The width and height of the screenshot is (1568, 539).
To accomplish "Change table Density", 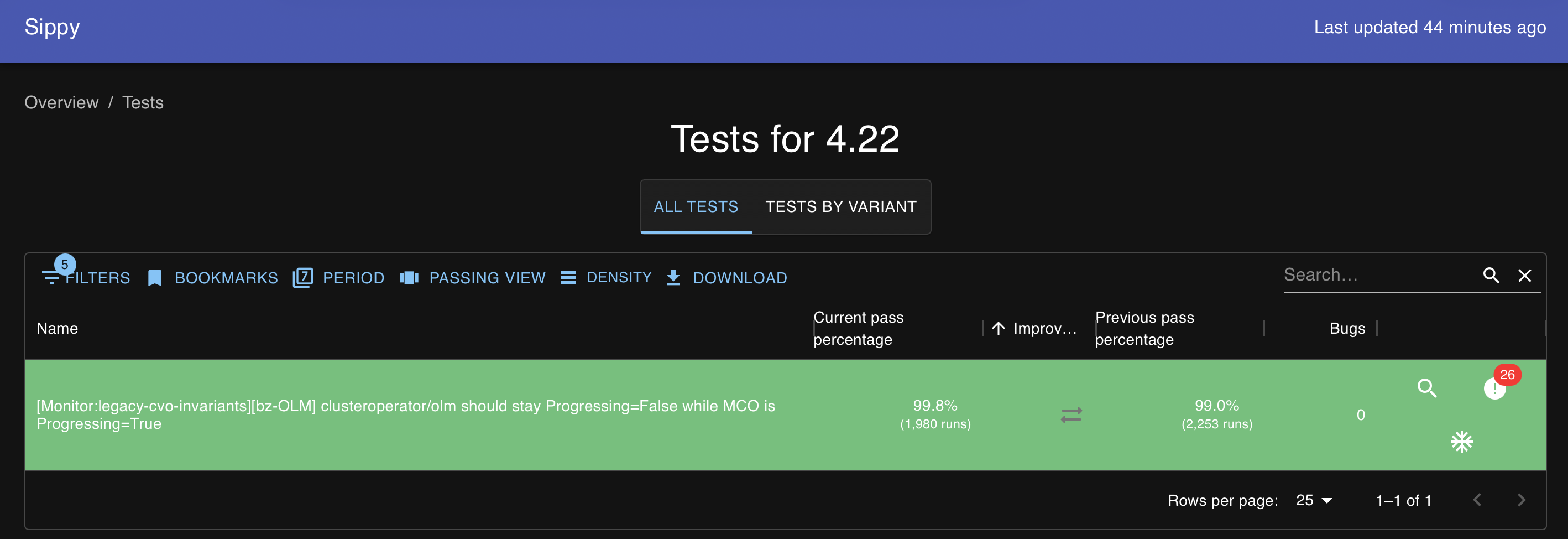I will (x=607, y=278).
